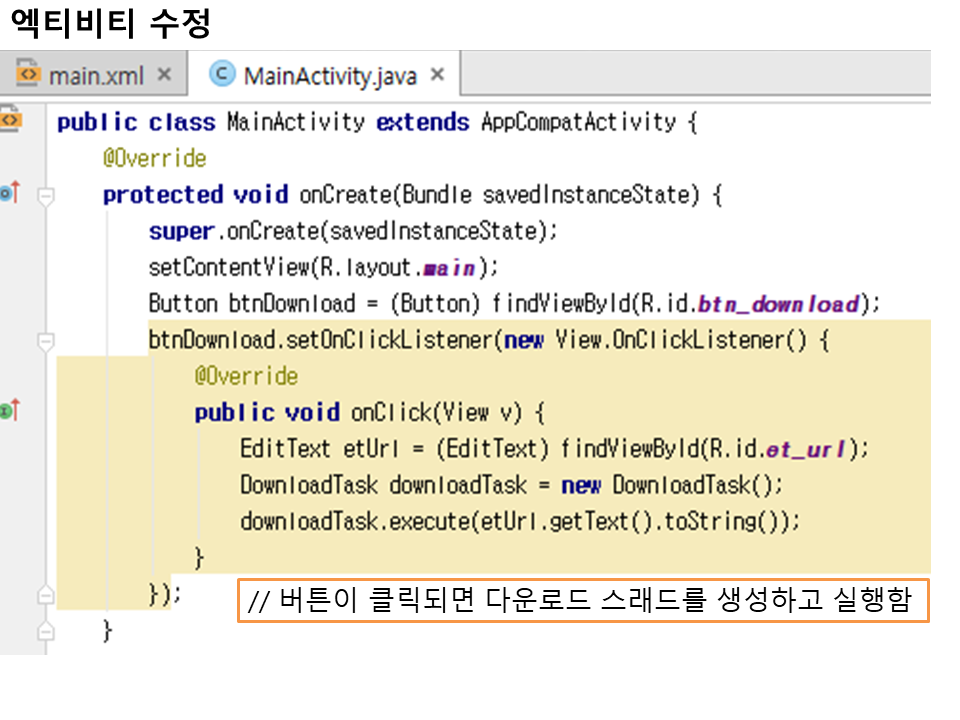Click the override gutter icon beside onCreate
The width and height of the screenshot is (960, 720).
(10, 193)
